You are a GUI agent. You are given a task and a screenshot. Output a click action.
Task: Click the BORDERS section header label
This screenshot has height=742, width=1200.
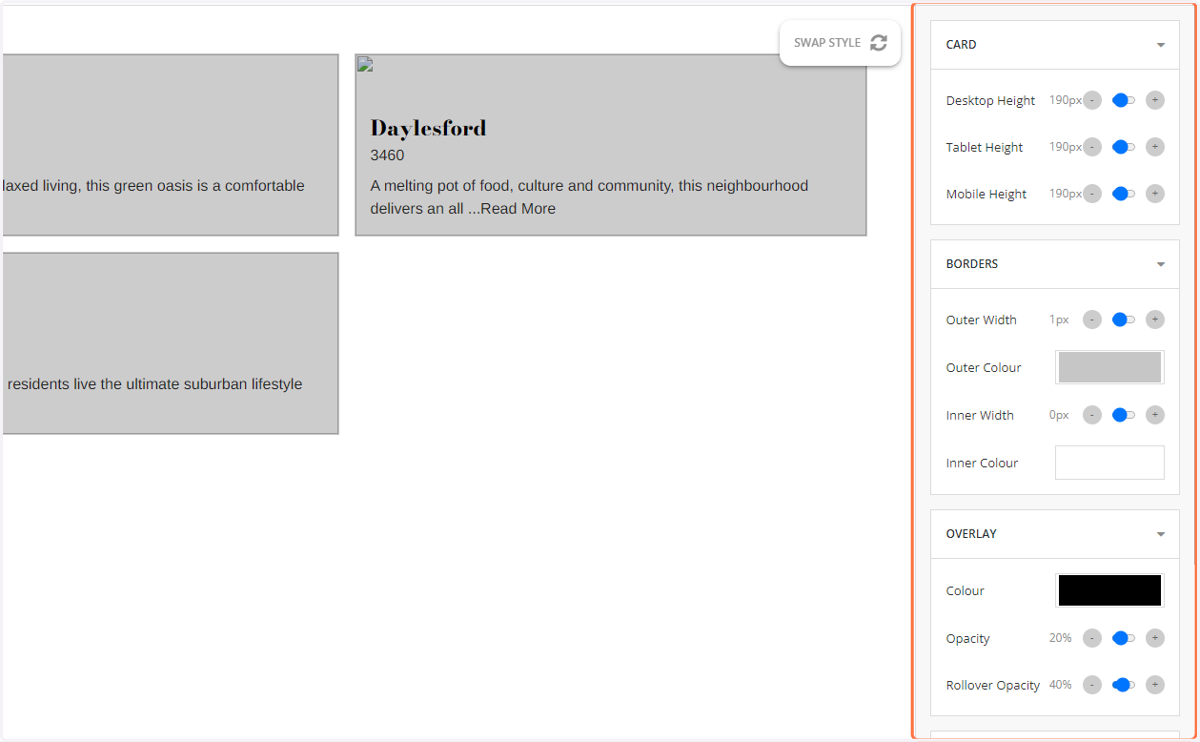972,264
